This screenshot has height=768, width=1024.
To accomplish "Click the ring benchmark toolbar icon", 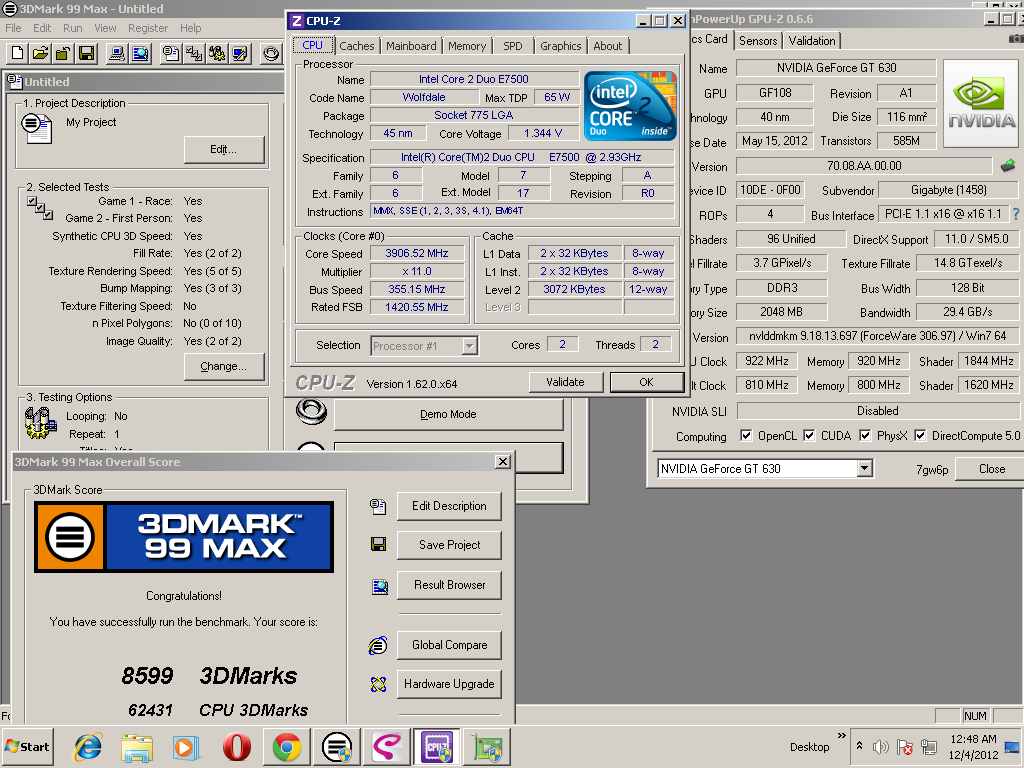I will click(270, 53).
